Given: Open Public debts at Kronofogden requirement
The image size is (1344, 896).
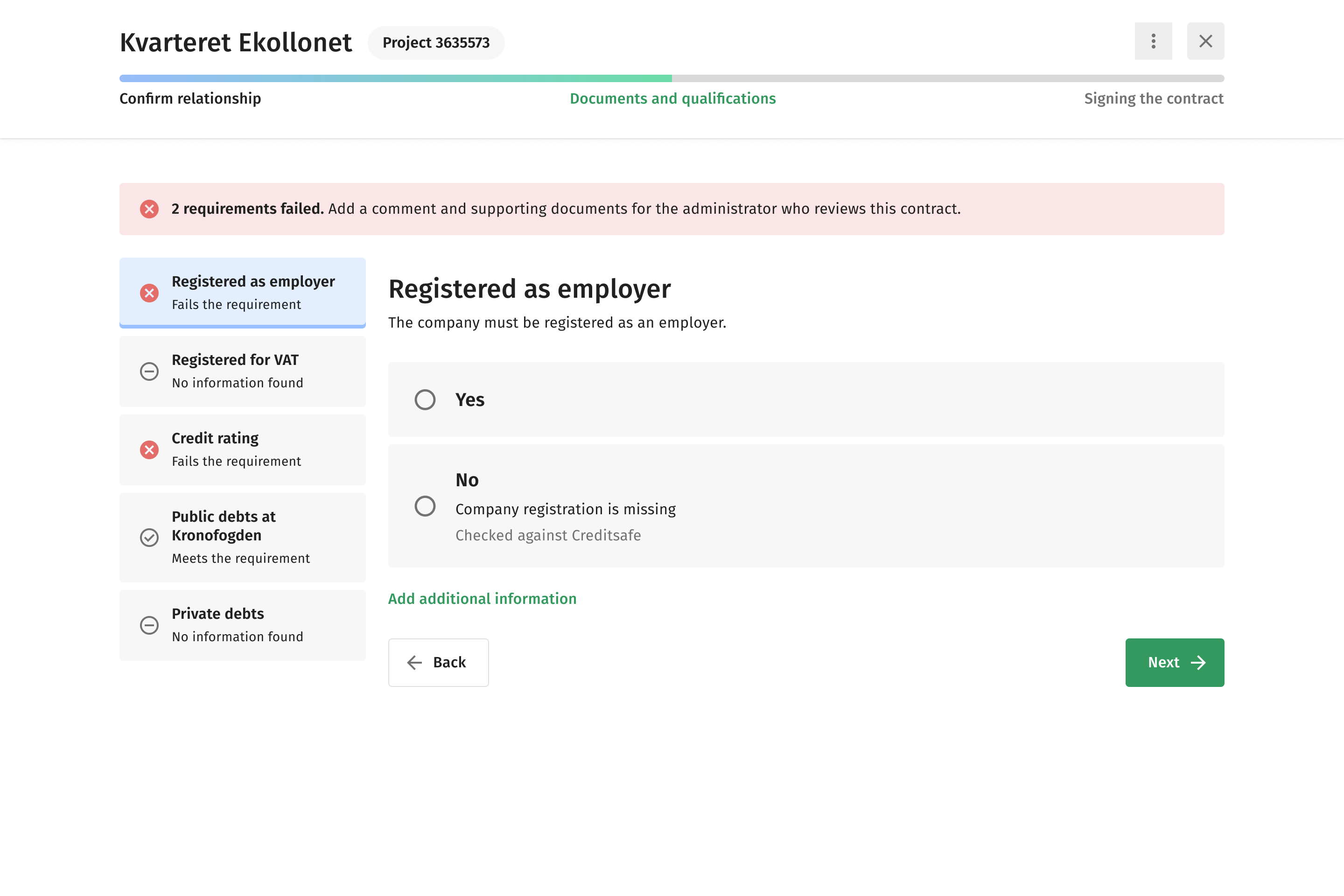Looking at the screenshot, I should 242,538.
